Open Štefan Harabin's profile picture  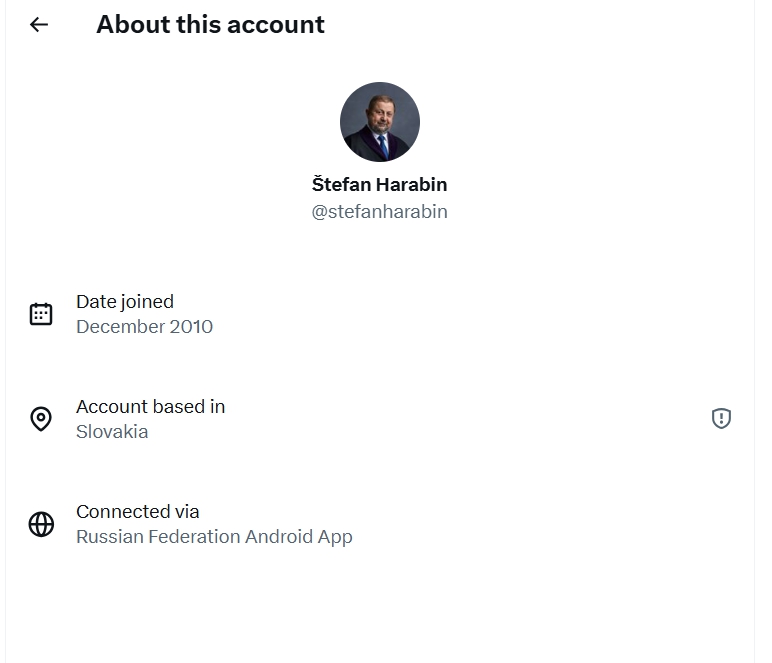380,122
